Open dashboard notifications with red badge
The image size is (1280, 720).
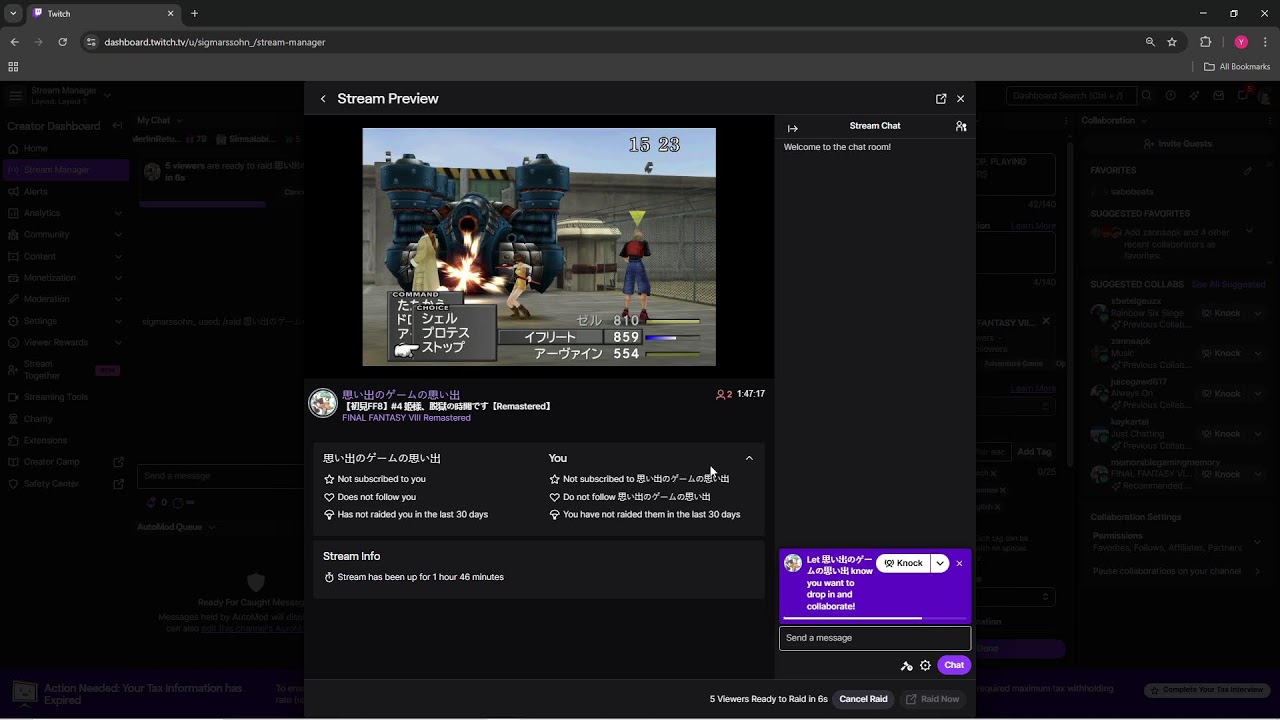point(1243,96)
